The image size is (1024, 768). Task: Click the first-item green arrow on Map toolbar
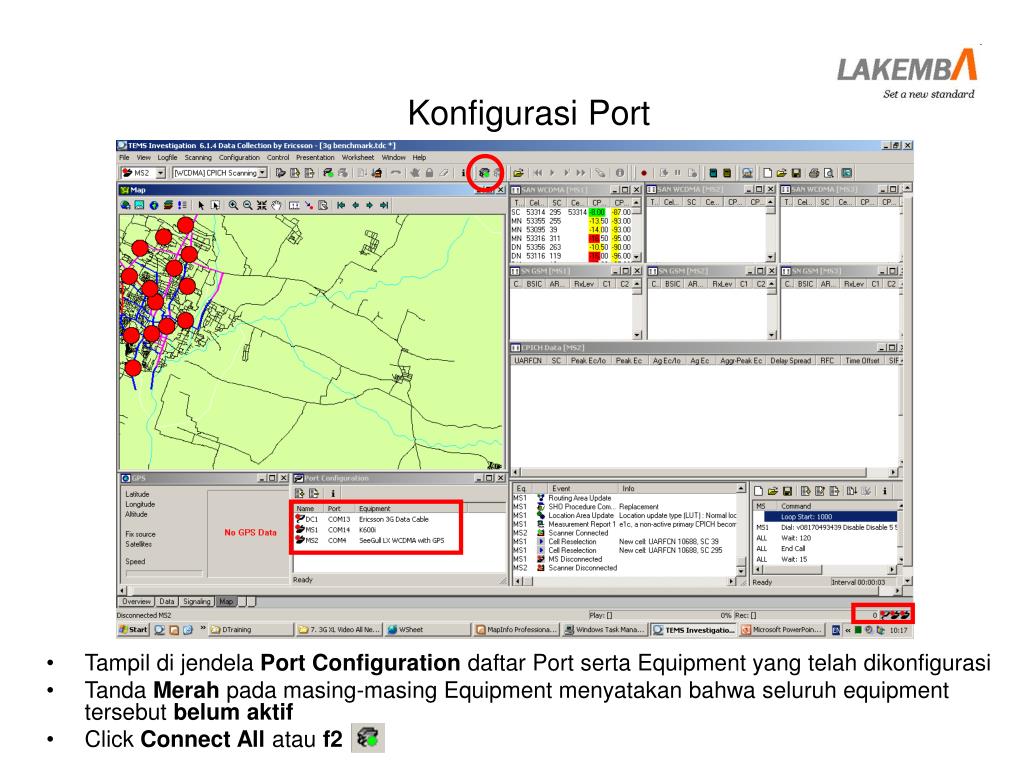341,205
